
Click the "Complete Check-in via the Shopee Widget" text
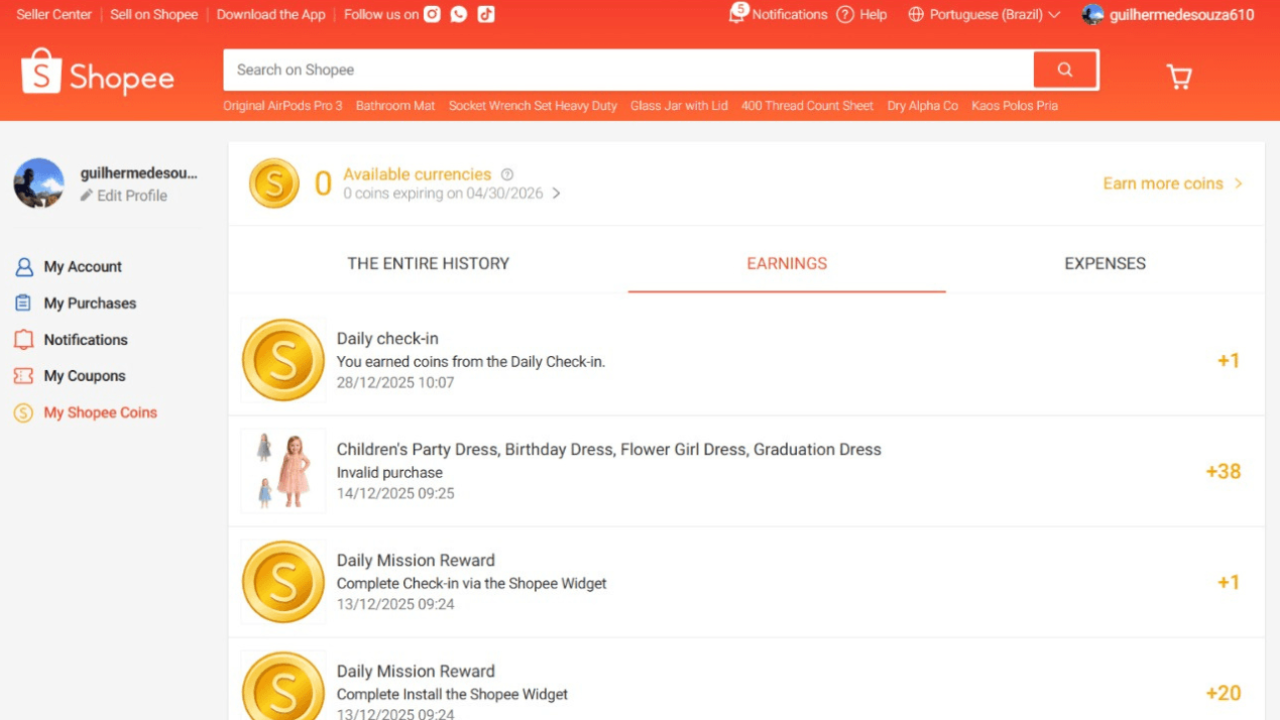472,583
